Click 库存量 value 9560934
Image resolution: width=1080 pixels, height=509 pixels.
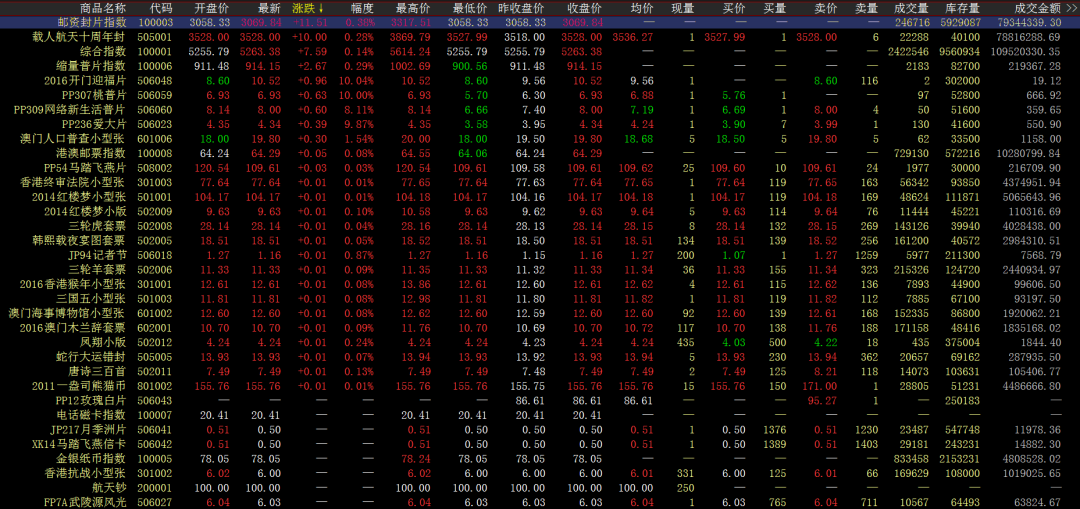(x=960, y=51)
